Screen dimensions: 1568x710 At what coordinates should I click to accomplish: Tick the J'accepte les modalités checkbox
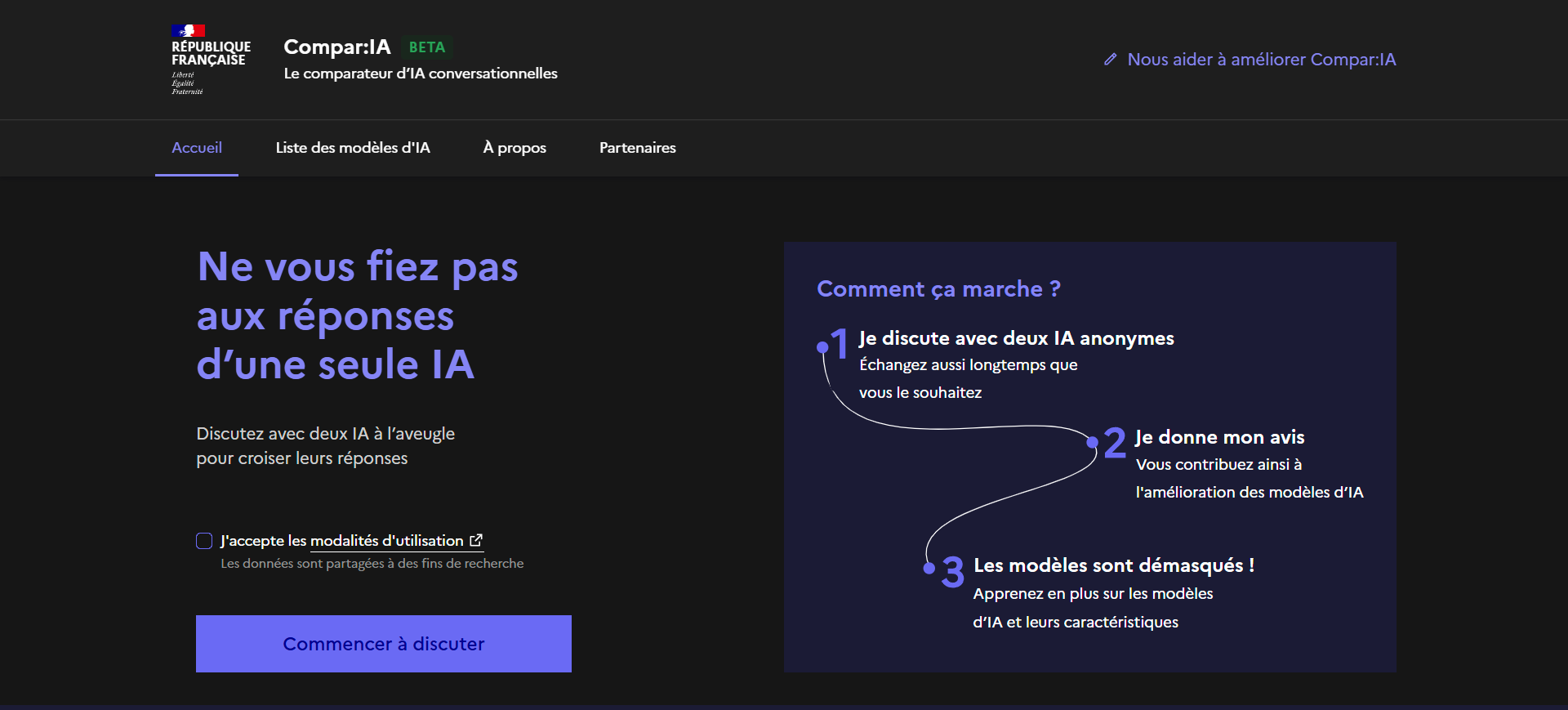(204, 541)
